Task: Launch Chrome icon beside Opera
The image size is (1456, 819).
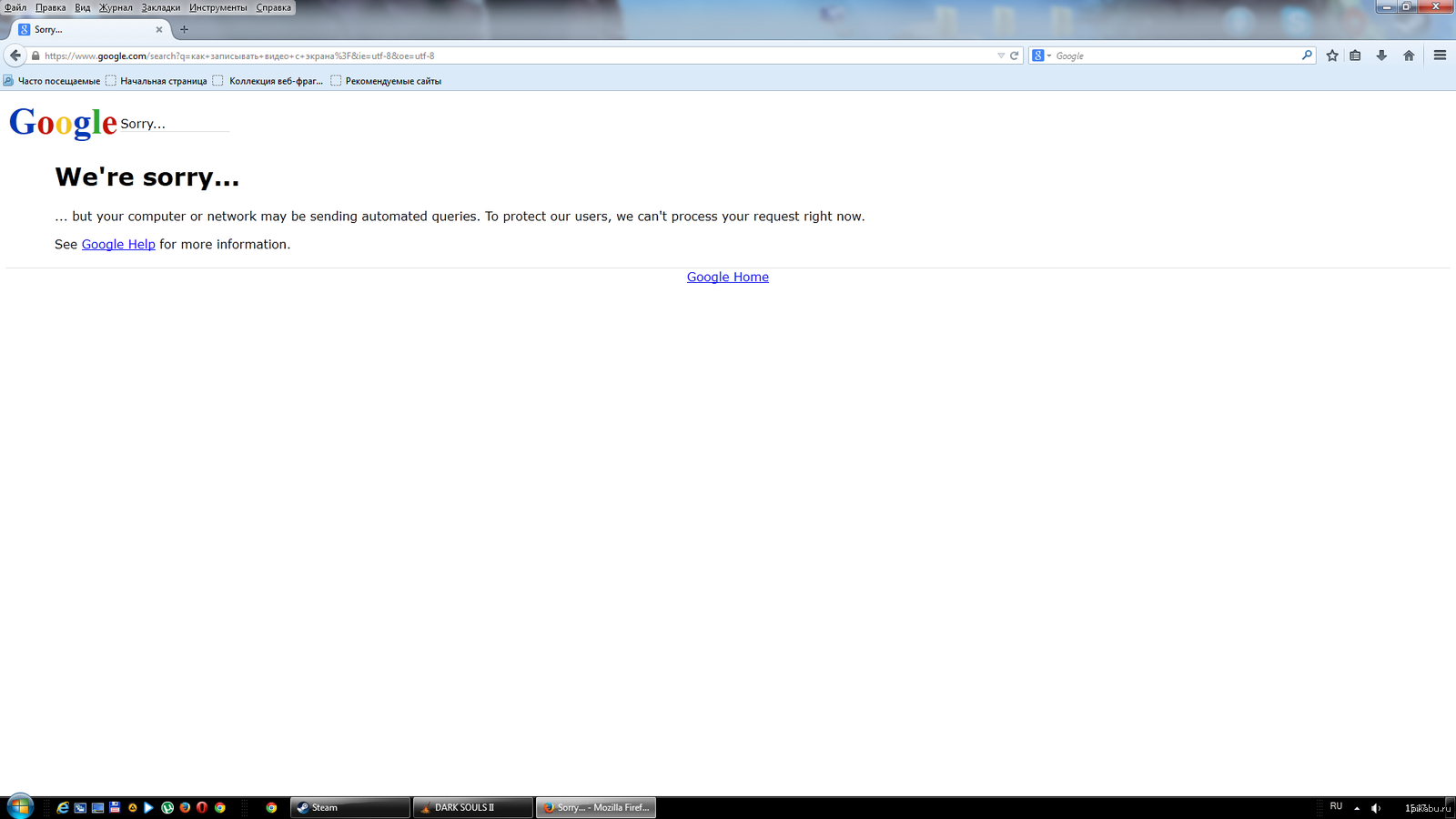Action: 220,807
